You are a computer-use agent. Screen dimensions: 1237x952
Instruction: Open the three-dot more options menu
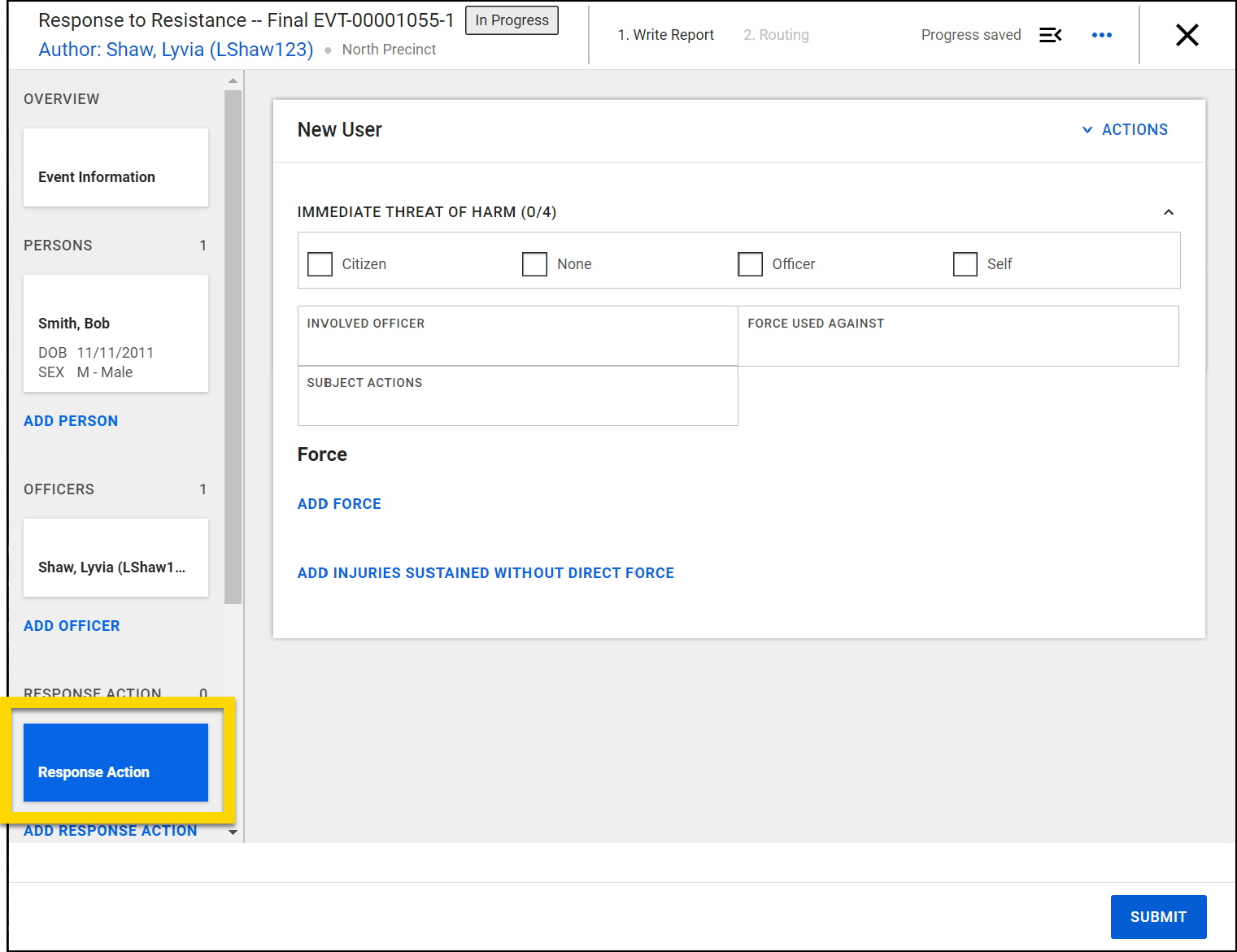point(1102,35)
